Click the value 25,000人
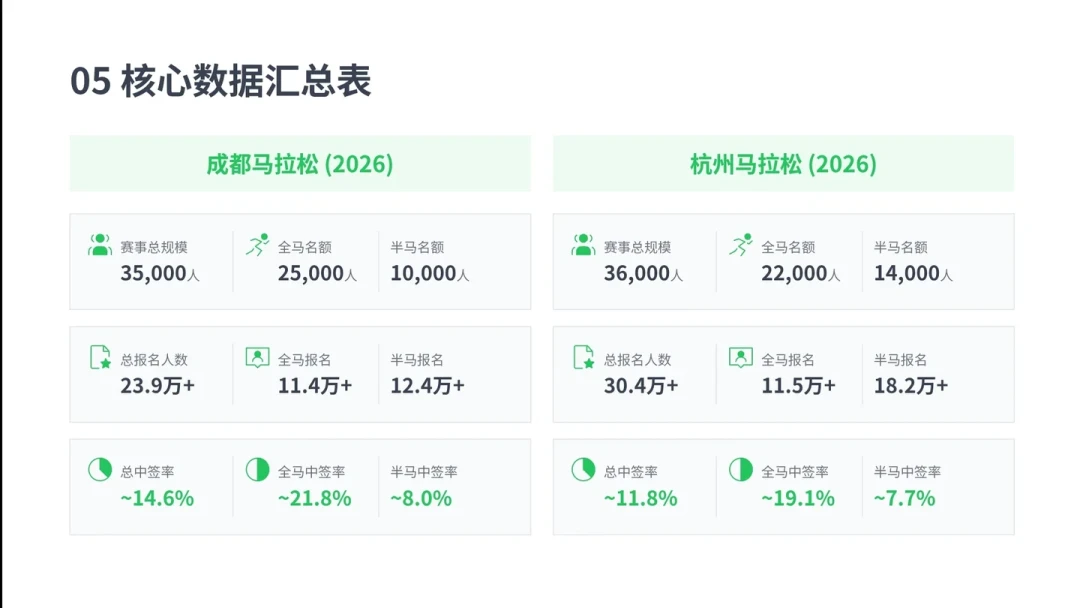Image resolution: width=1080 pixels, height=608 pixels. tap(318, 273)
